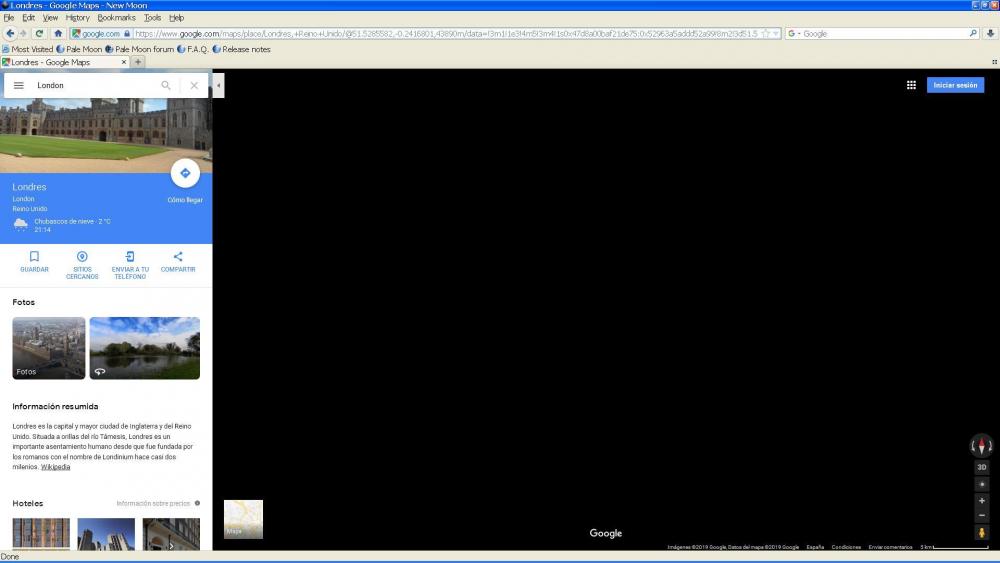Click the search bar magnifier icon

pyautogui.click(x=973, y=33)
